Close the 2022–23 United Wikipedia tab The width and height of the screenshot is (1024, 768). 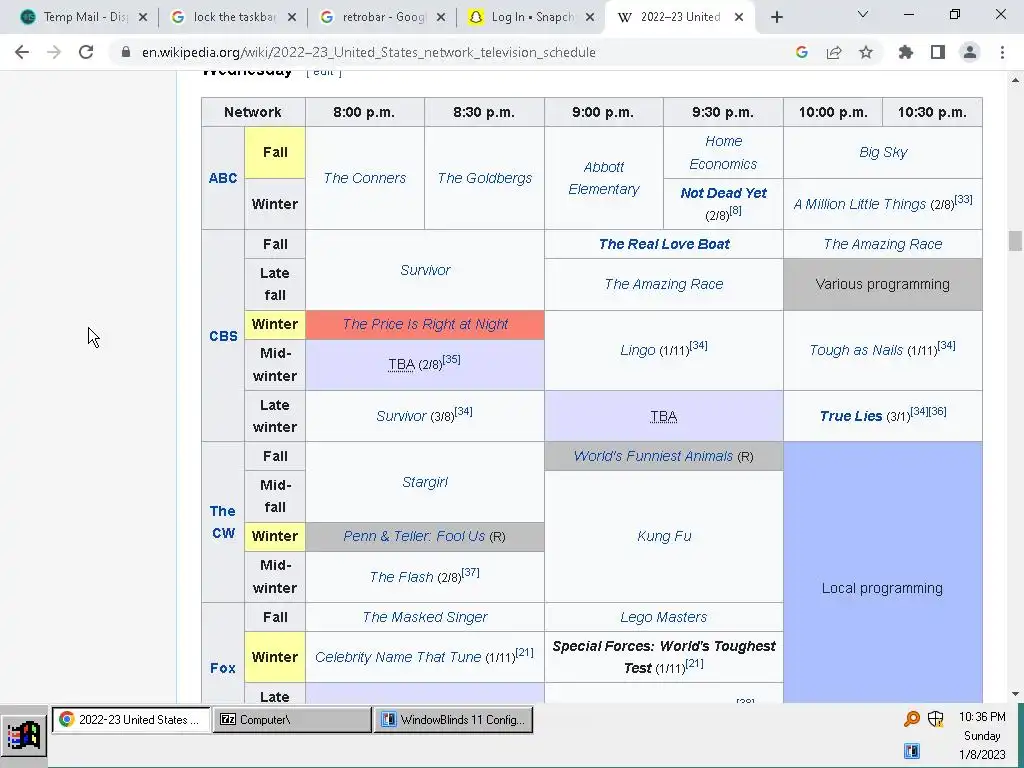(x=739, y=18)
